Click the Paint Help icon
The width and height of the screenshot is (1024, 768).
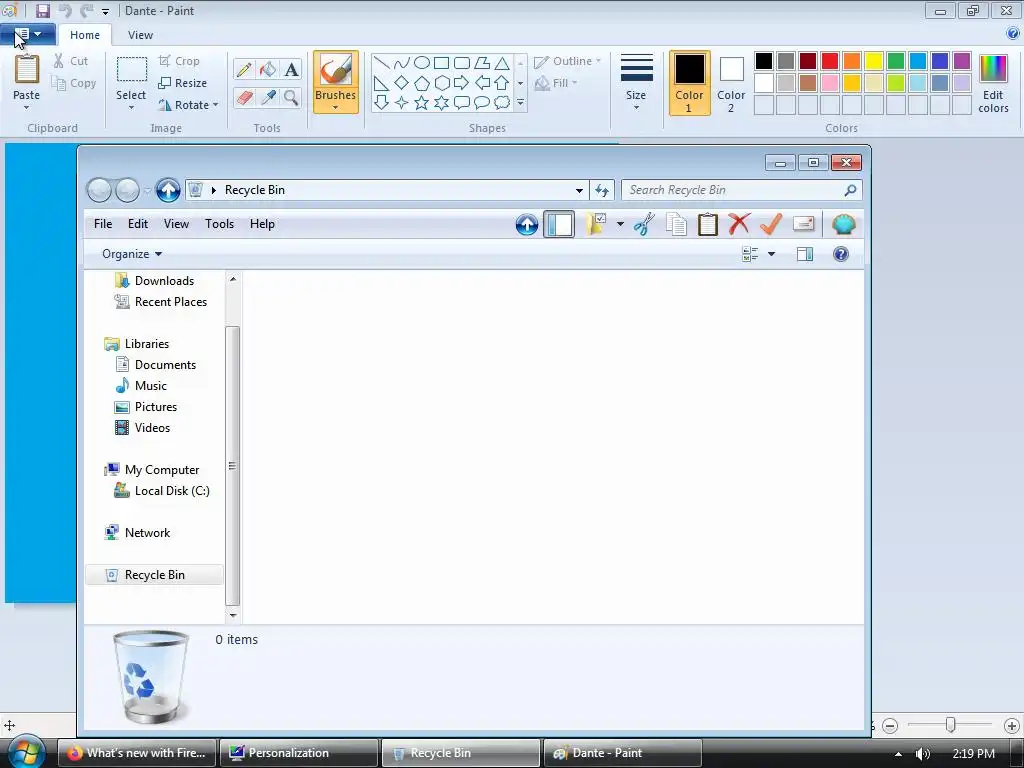(1013, 33)
